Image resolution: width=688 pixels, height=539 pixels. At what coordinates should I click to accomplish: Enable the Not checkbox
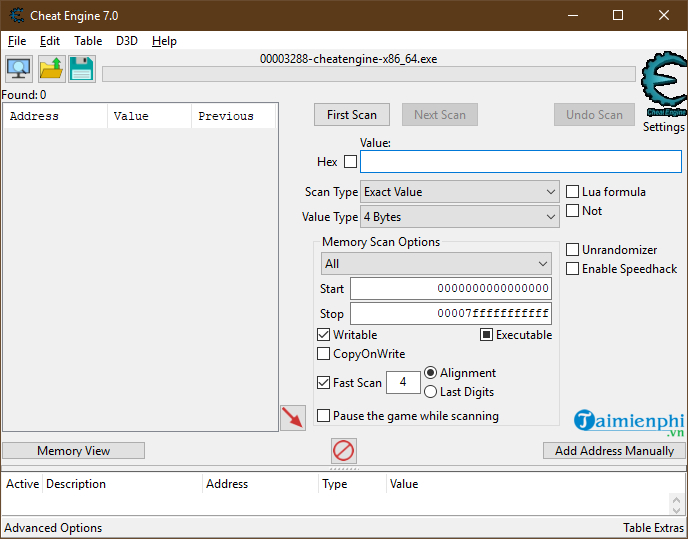coord(572,211)
